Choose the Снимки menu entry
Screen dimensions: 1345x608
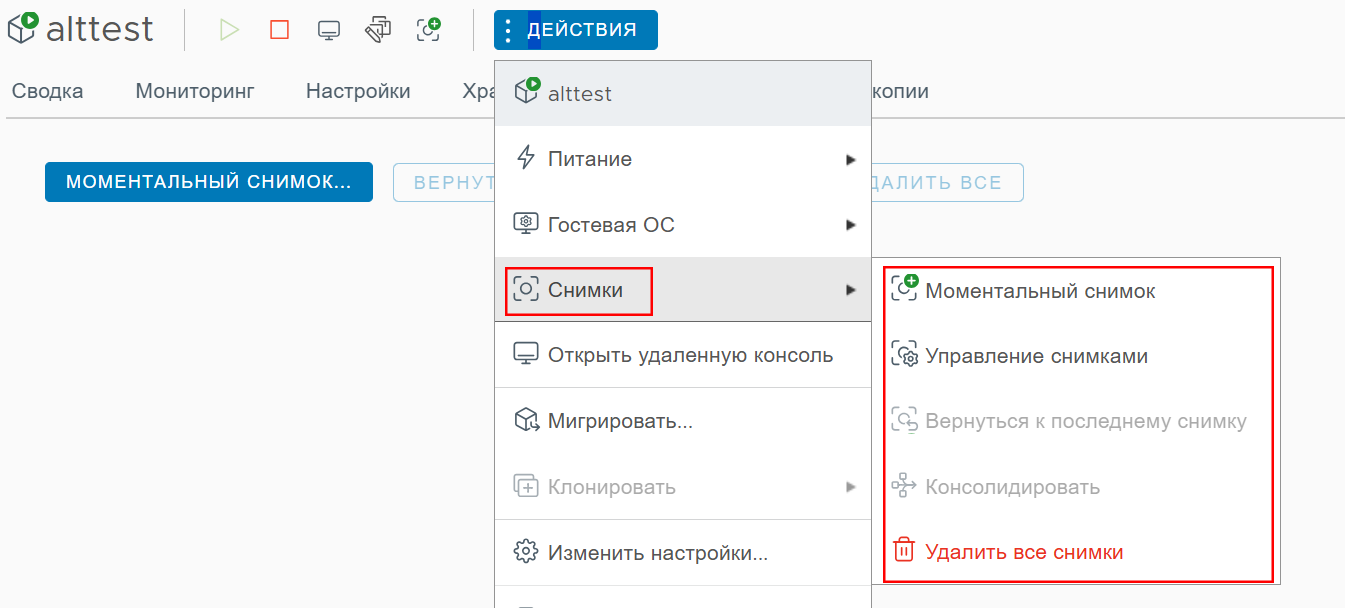(x=683, y=290)
